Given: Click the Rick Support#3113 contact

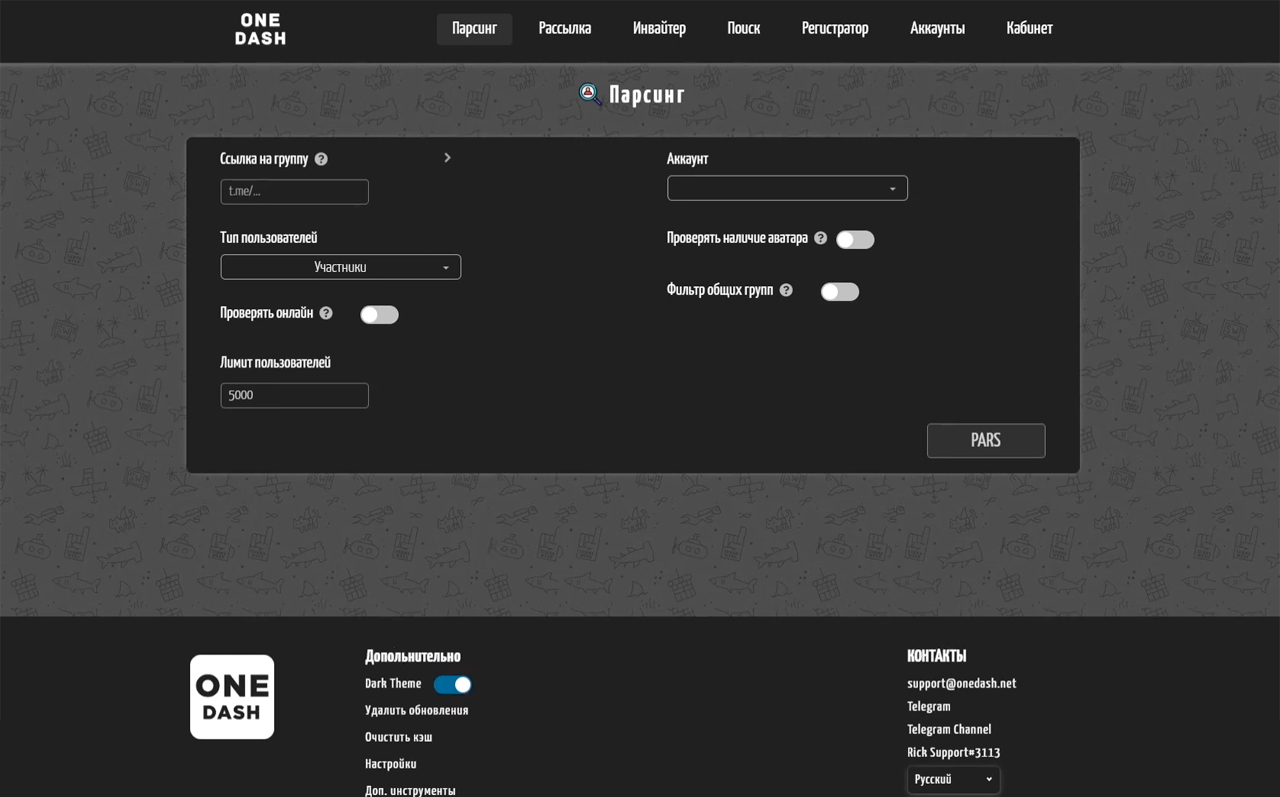Looking at the screenshot, I should point(953,753).
